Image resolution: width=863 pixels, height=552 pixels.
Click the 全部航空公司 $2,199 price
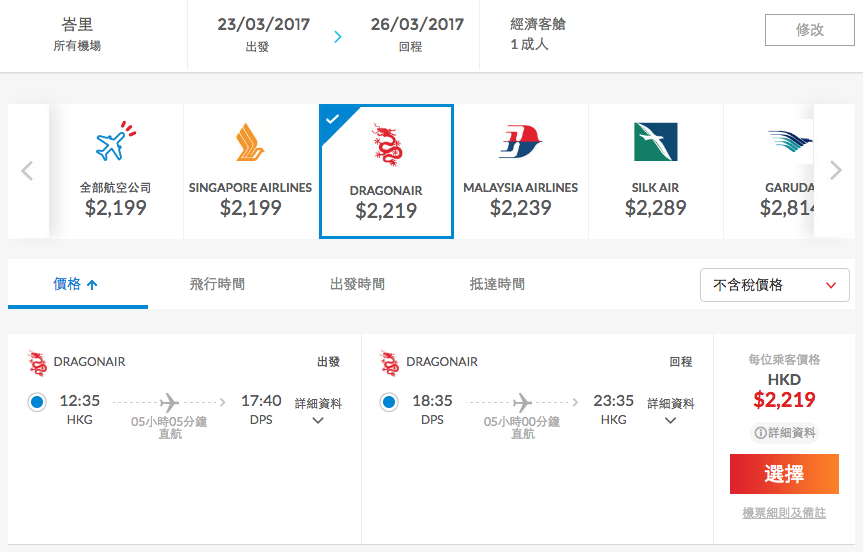(x=116, y=207)
